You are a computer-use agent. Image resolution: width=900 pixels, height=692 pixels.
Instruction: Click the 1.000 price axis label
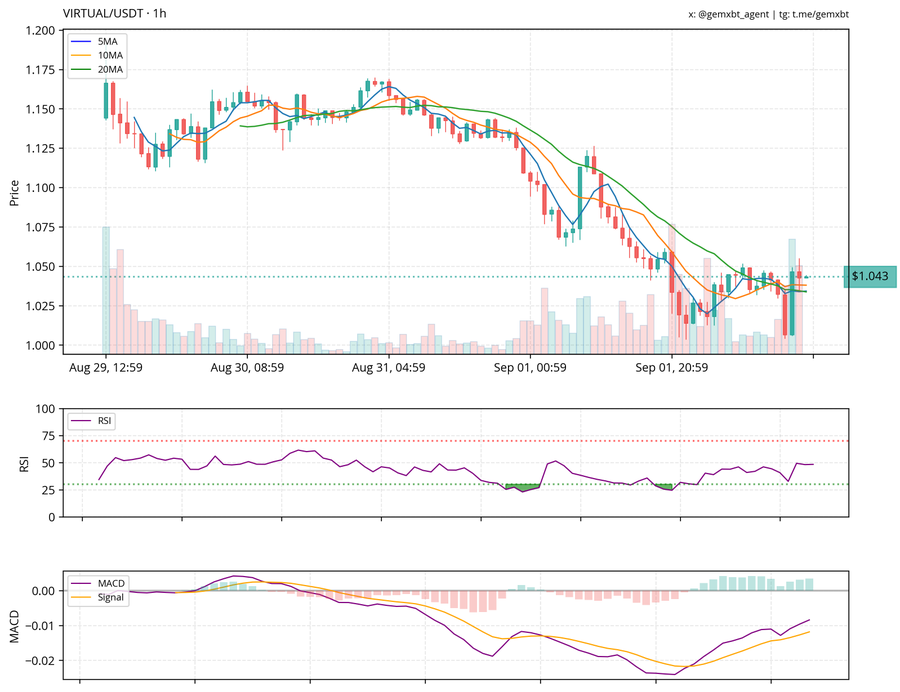(40, 345)
